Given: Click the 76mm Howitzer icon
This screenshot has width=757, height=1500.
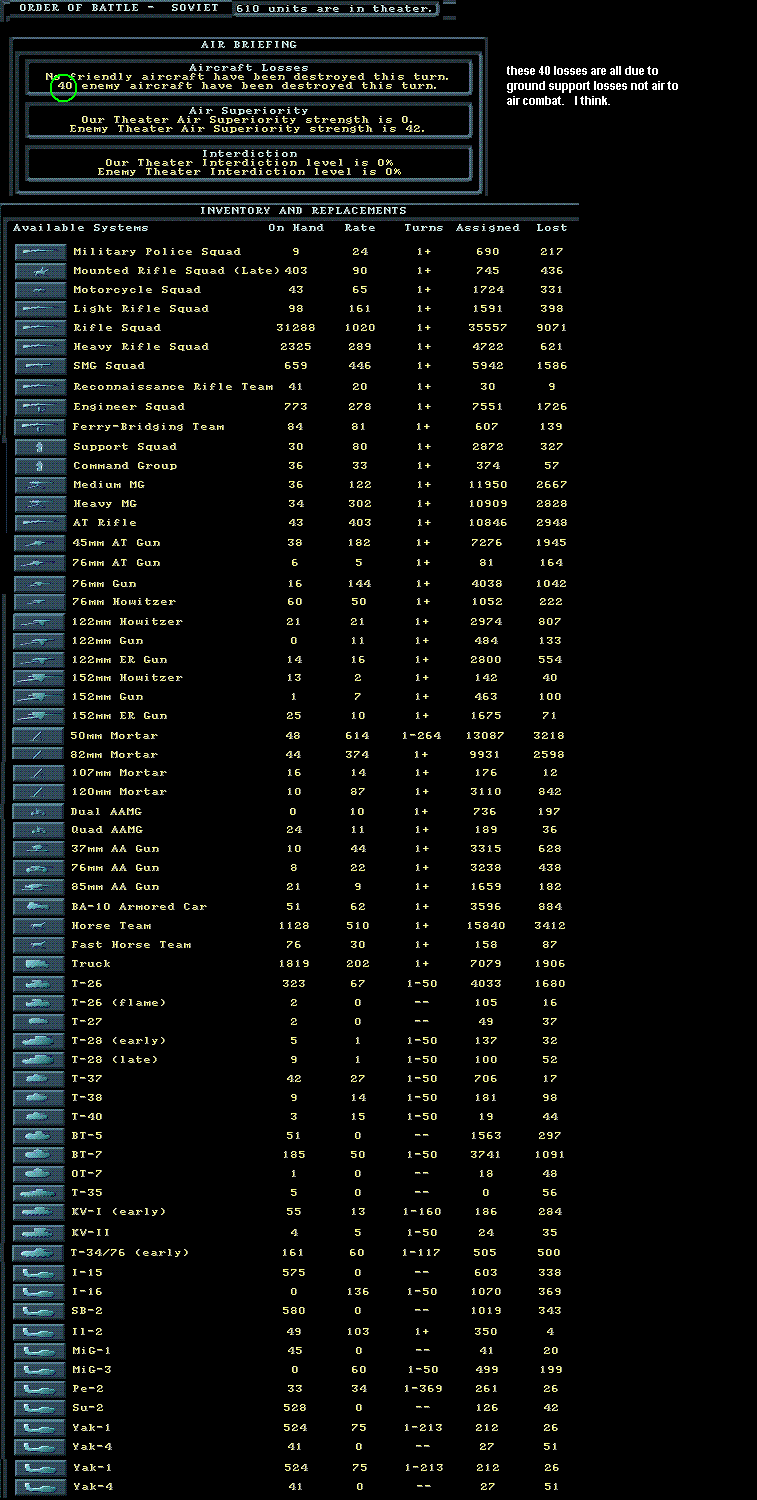Looking at the screenshot, I should coord(41,602).
